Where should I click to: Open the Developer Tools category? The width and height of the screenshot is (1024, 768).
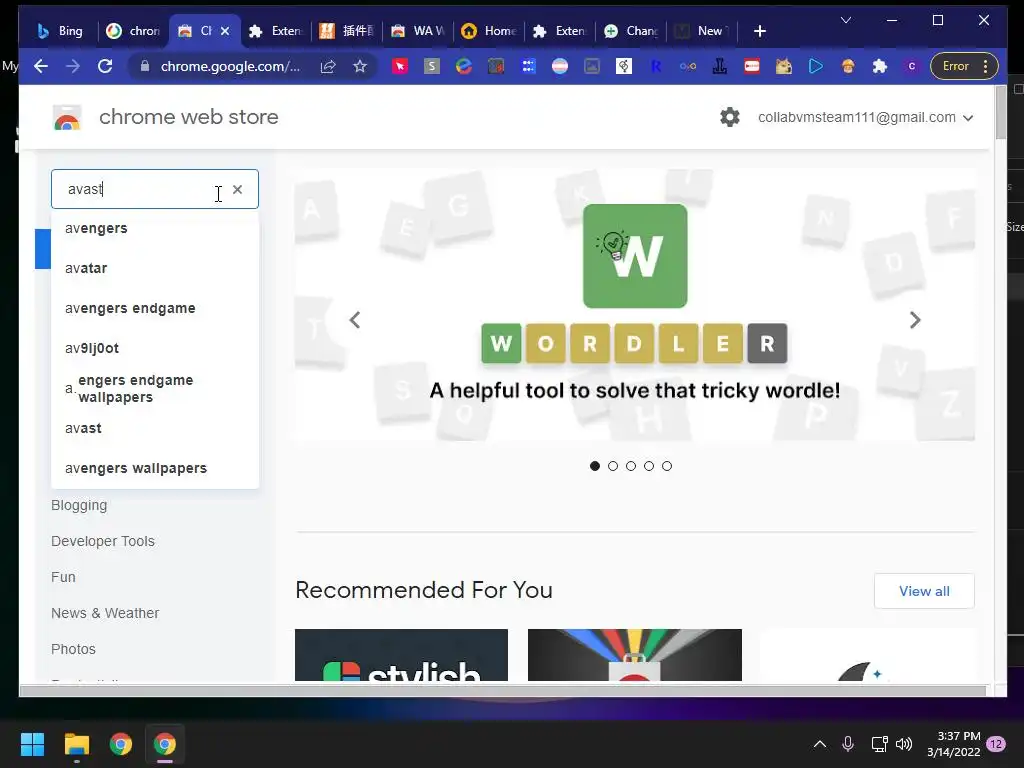pos(103,541)
